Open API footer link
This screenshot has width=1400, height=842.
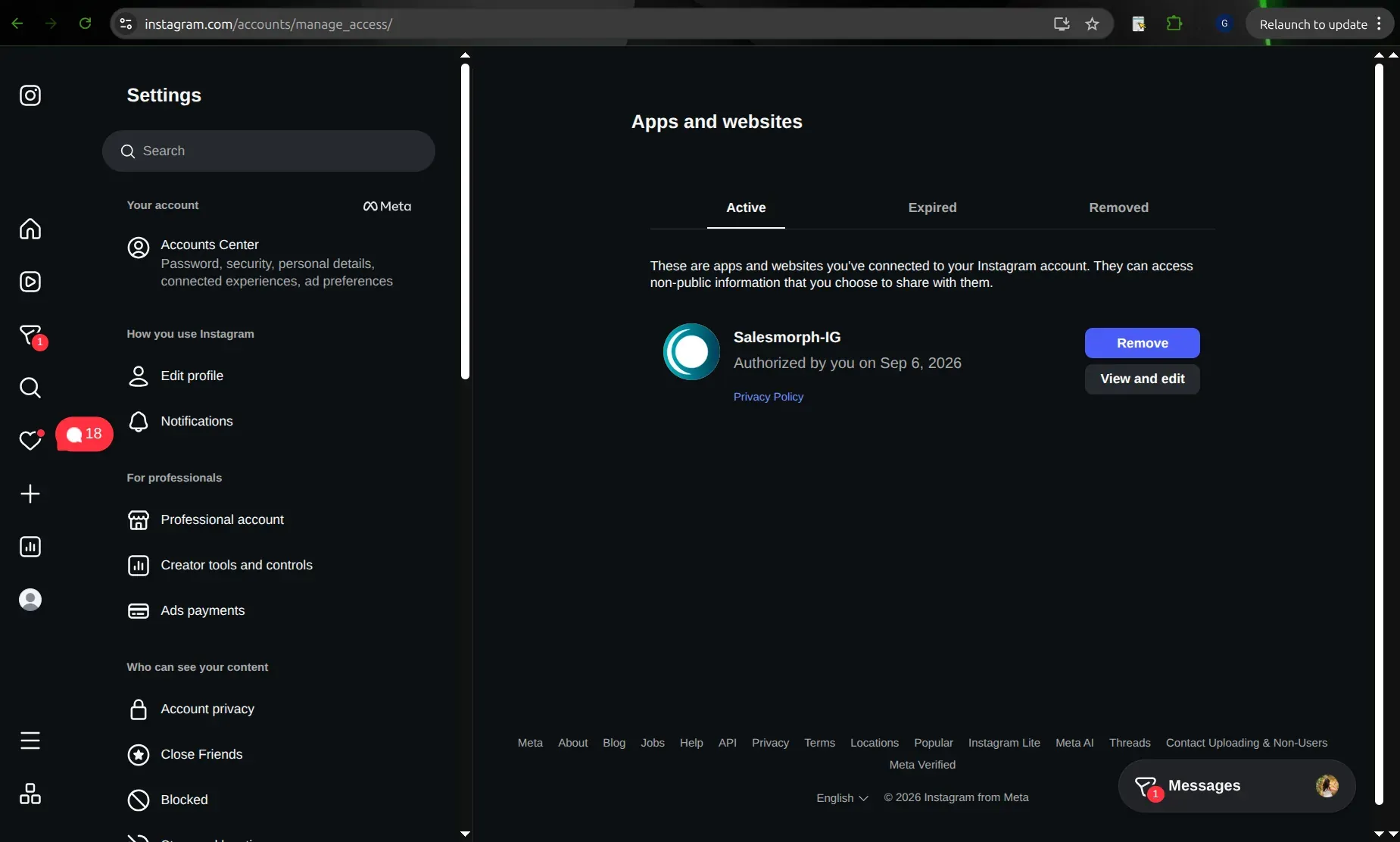click(x=728, y=743)
